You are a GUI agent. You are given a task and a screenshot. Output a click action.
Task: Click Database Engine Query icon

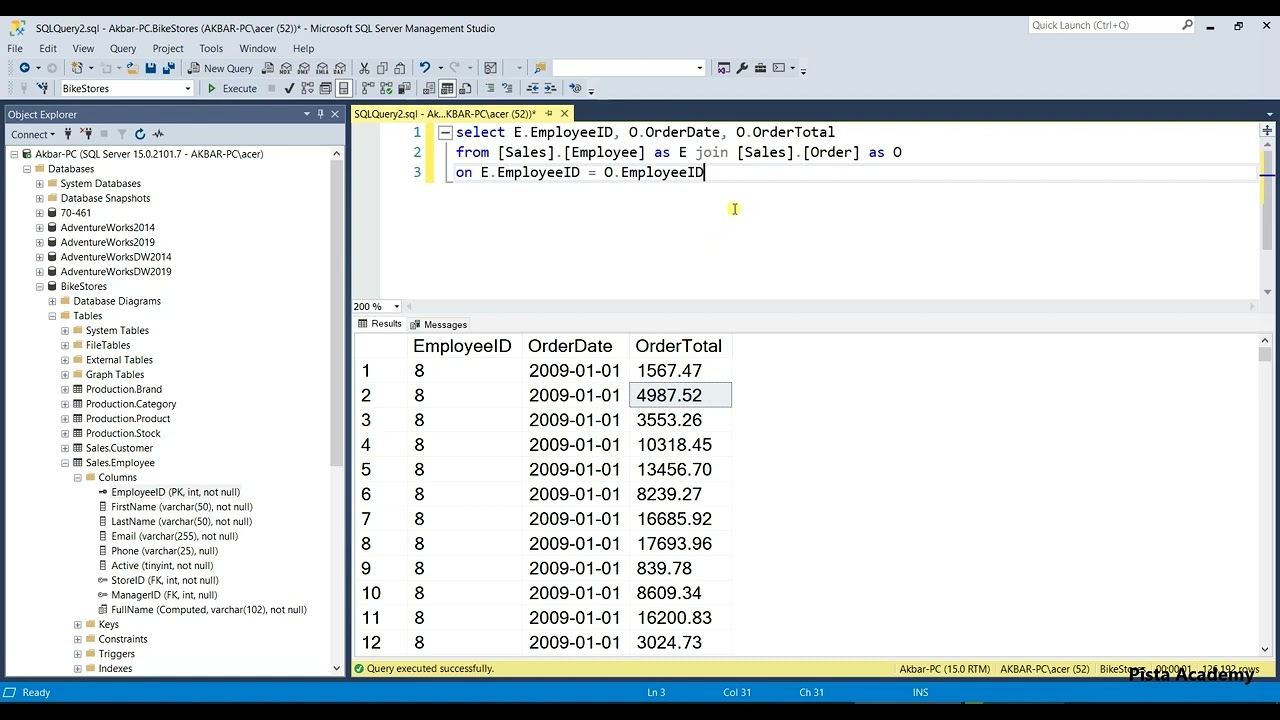268,68
